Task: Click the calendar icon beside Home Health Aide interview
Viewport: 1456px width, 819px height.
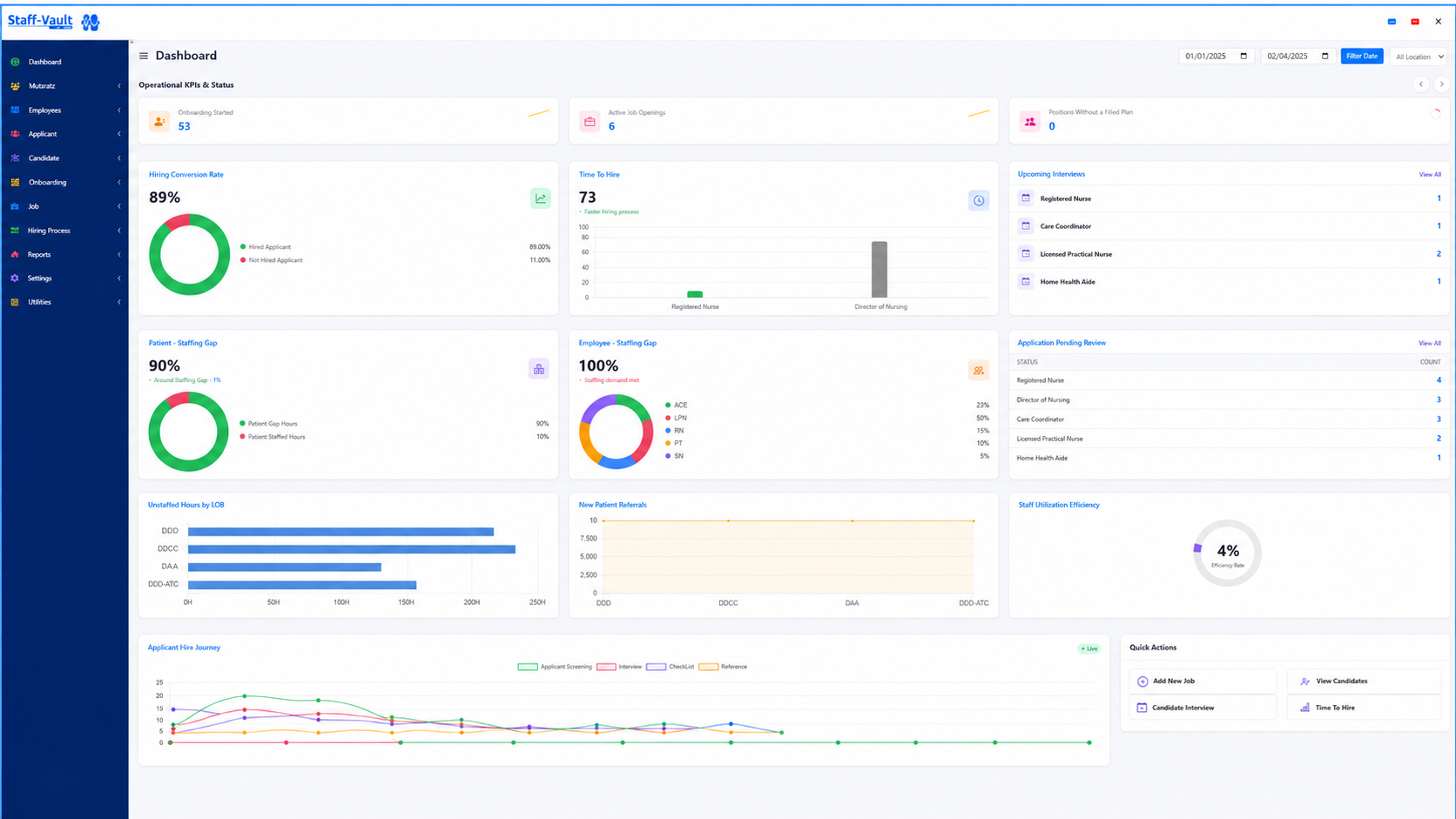Action: pyautogui.click(x=1026, y=281)
